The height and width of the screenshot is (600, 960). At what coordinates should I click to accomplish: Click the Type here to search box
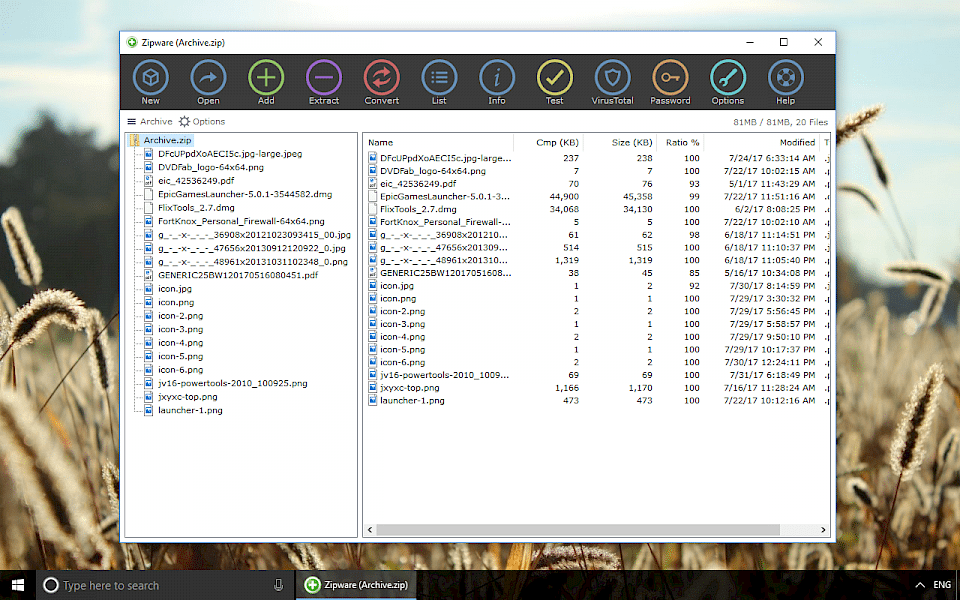[x=164, y=585]
